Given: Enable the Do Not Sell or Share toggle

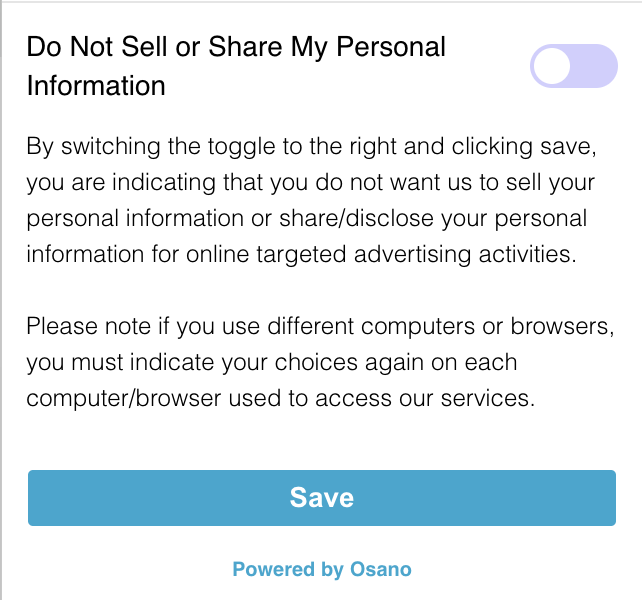Looking at the screenshot, I should click(x=573, y=66).
